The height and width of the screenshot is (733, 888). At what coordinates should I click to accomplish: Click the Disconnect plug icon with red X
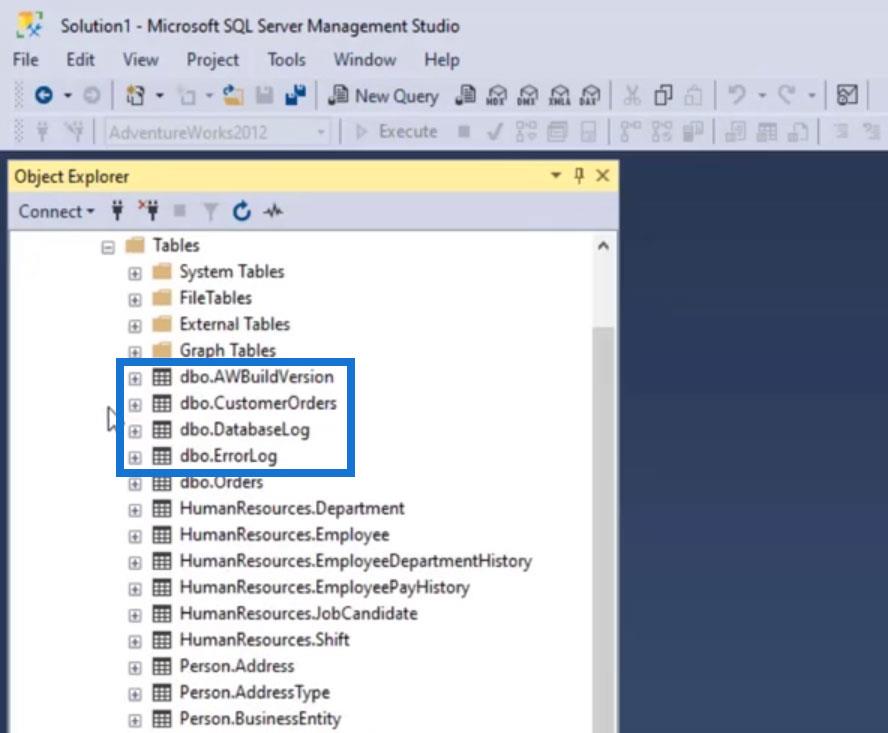[x=148, y=211]
